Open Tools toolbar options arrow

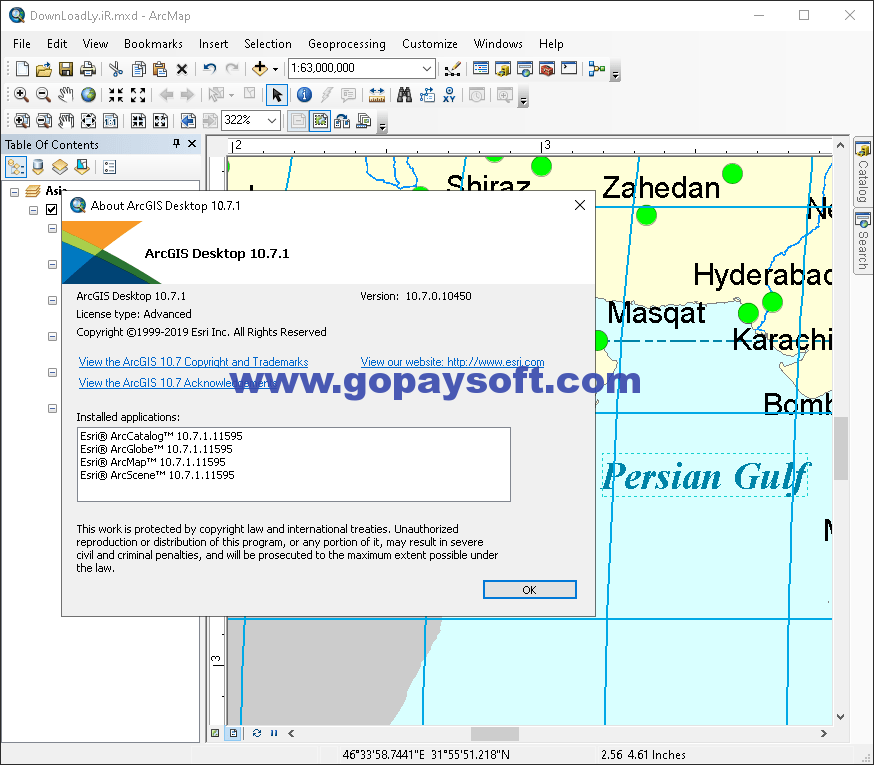click(523, 100)
